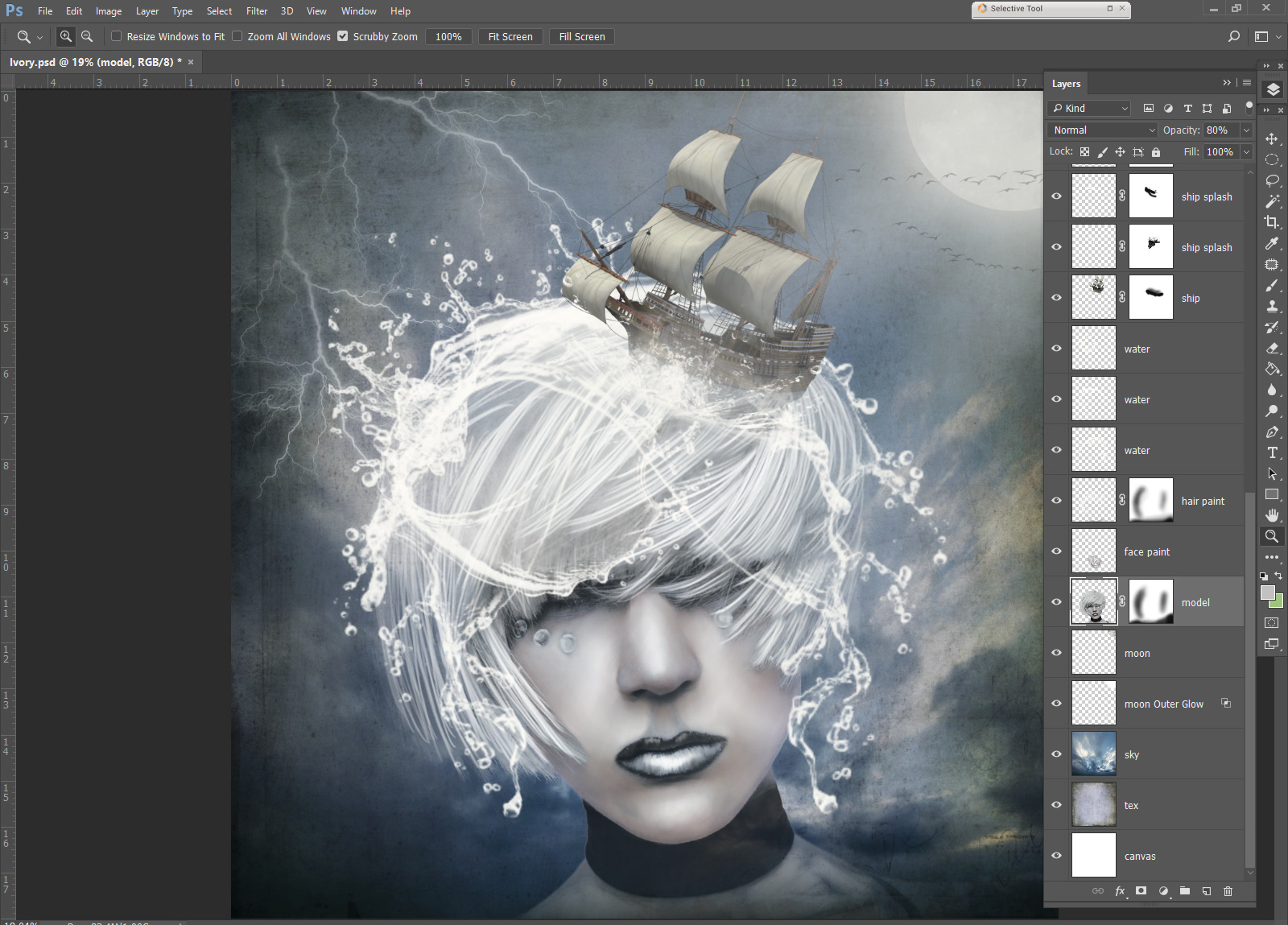Open the blend mode Normal dropdown
The width and height of the screenshot is (1288, 925).
click(1103, 130)
